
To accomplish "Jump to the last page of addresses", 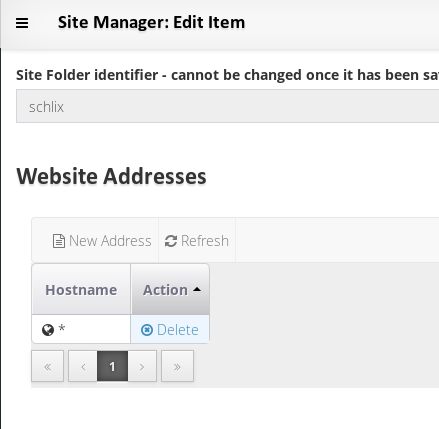I will point(177,366).
